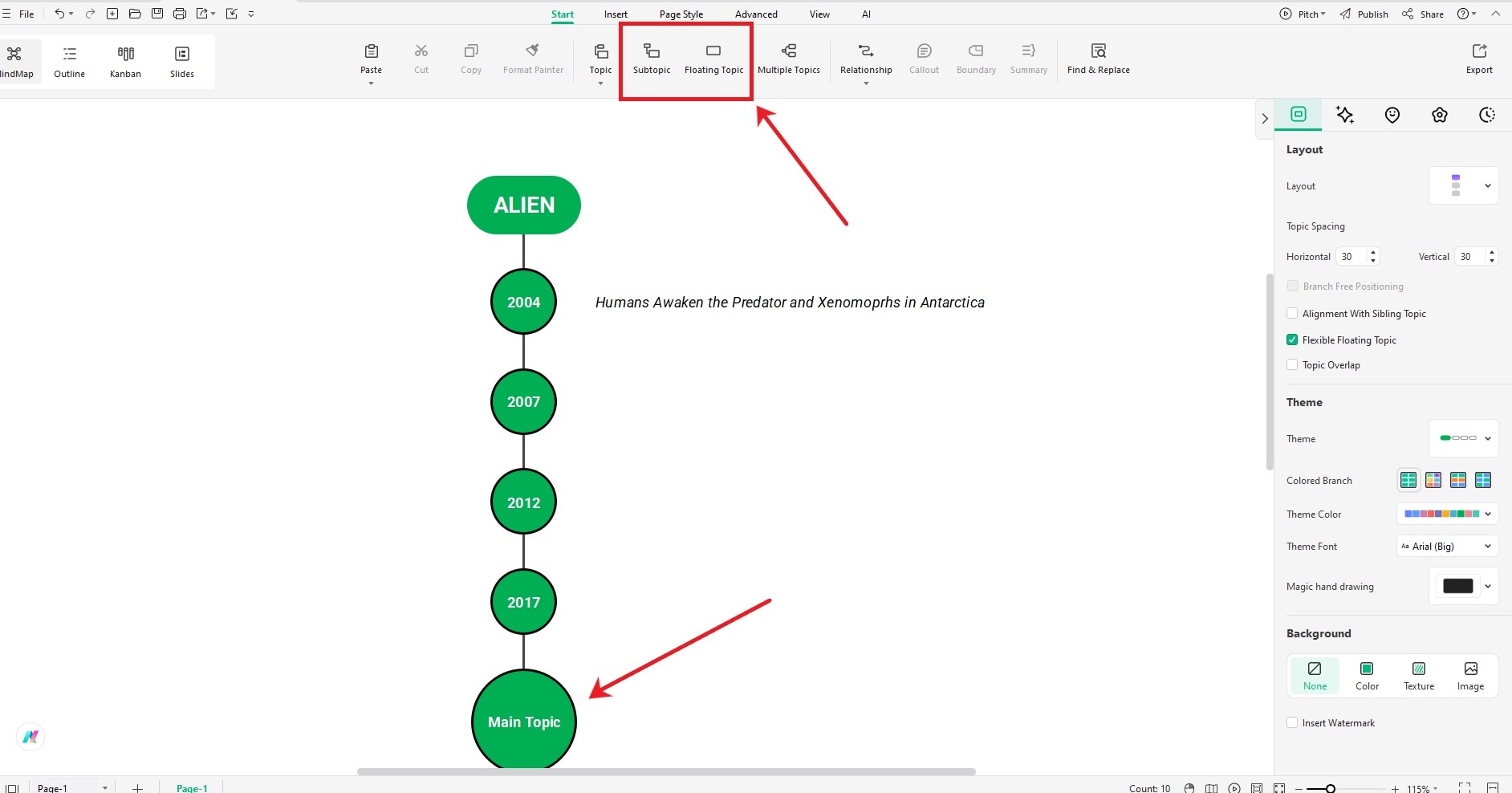
Task: Zoom in with plus button
Action: (1395, 789)
